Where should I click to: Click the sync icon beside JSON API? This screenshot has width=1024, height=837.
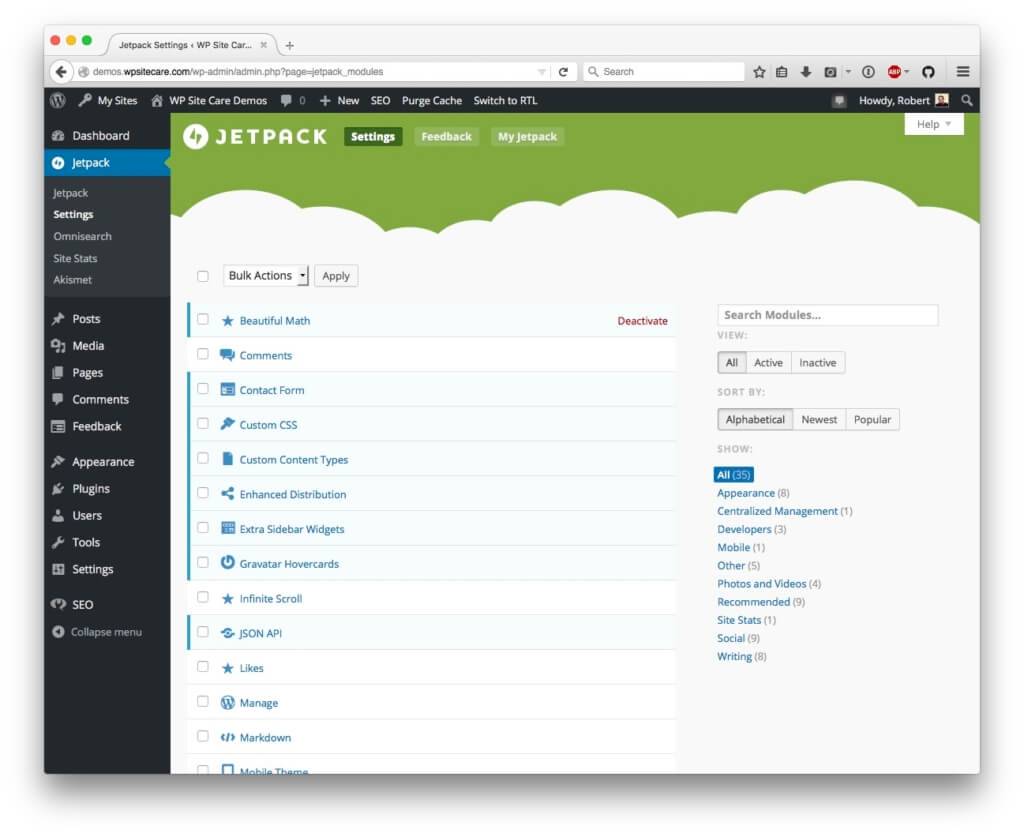click(227, 633)
